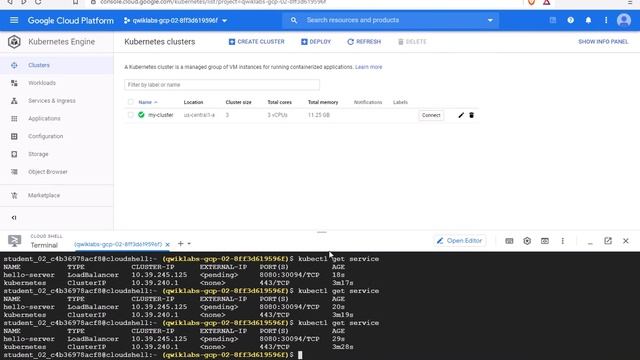This screenshot has height=360, width=640.
Task: Click the Total cores column header
Action: pos(280,102)
